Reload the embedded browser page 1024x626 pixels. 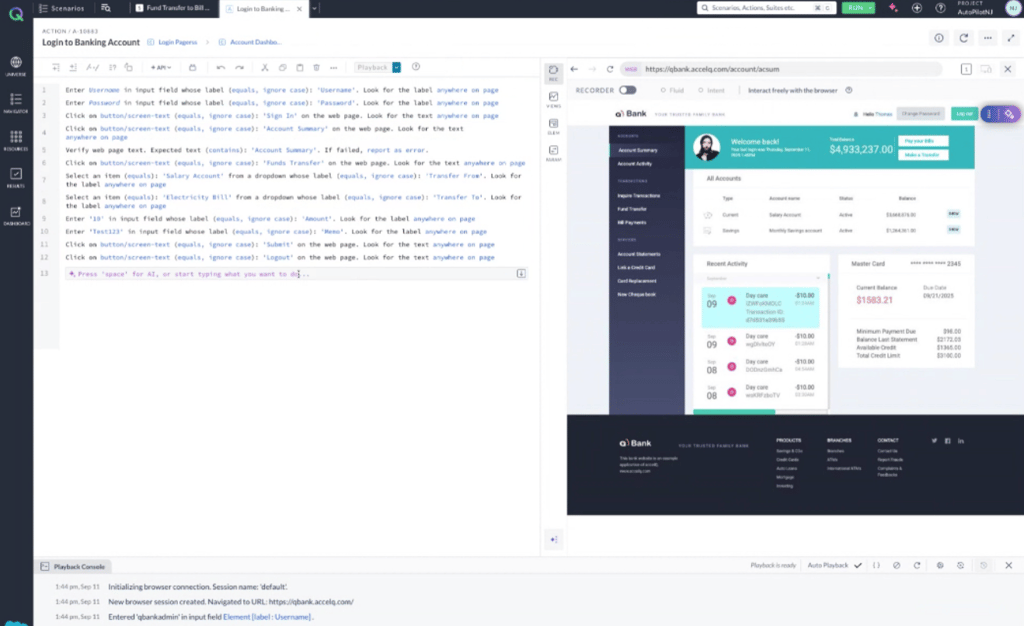[610, 69]
